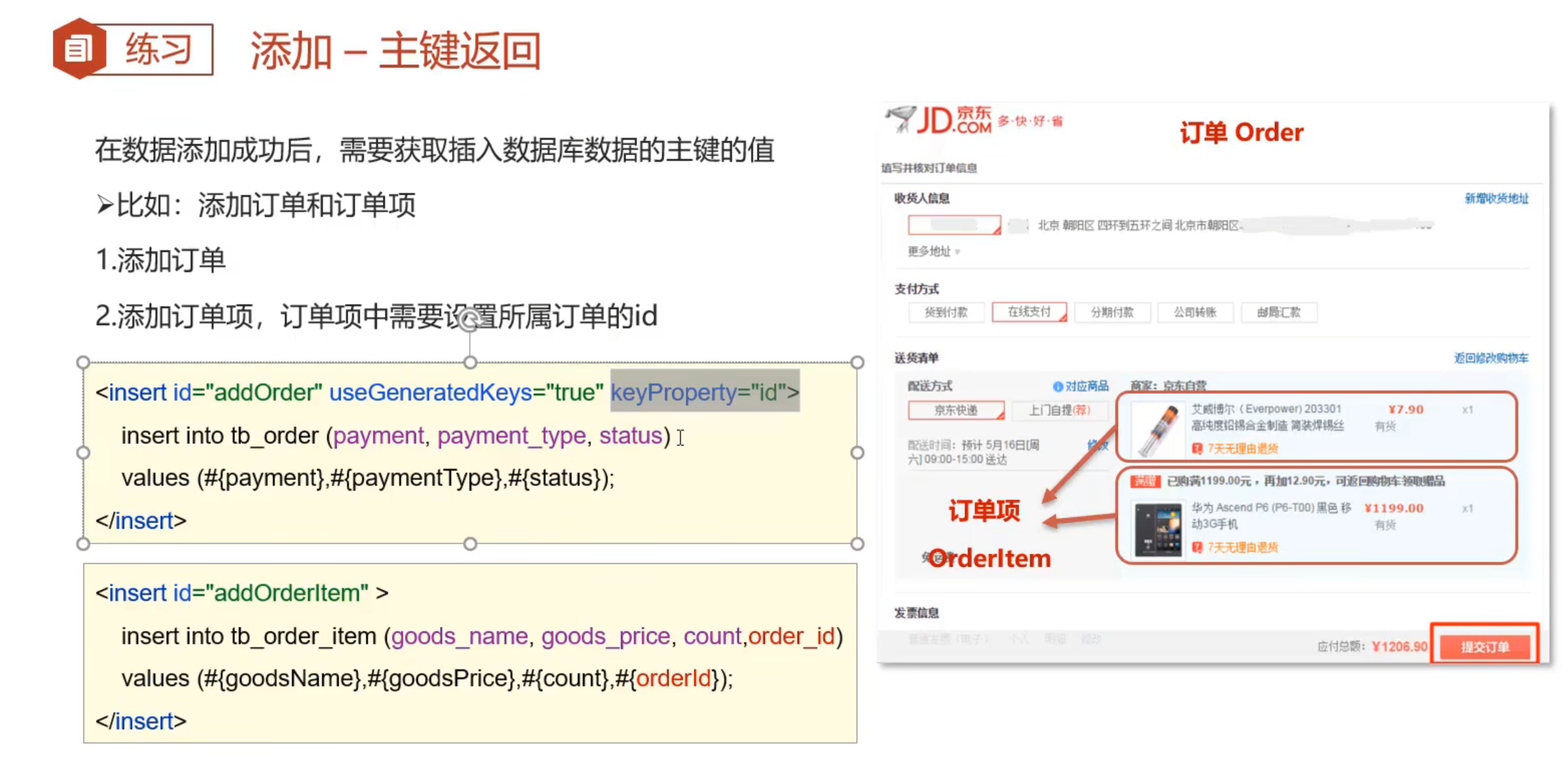This screenshot has height=761, width=1568.
Task: Click the 配送时间 estimated delivery text
Action: point(974,452)
